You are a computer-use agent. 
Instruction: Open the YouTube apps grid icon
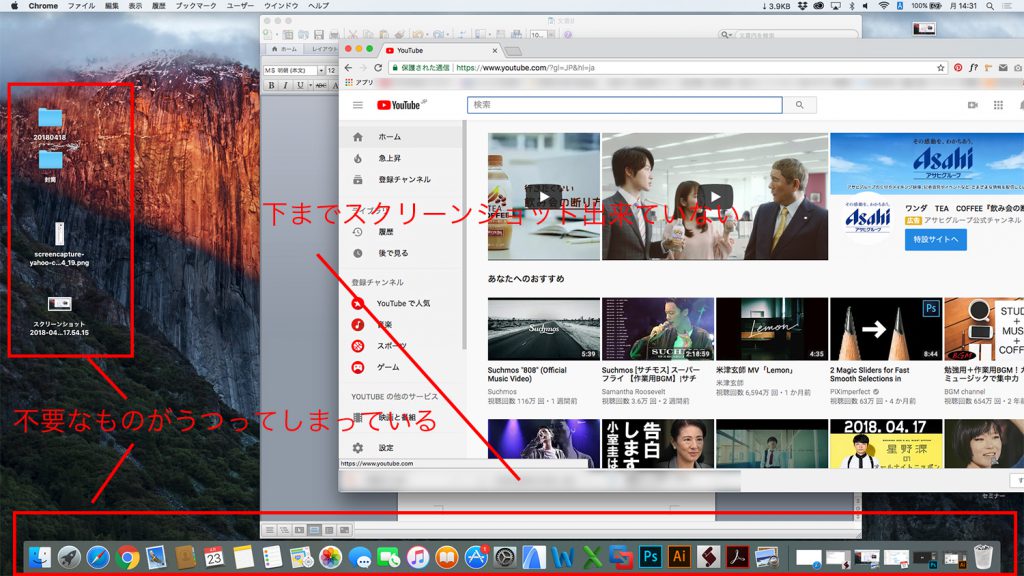coord(997,105)
